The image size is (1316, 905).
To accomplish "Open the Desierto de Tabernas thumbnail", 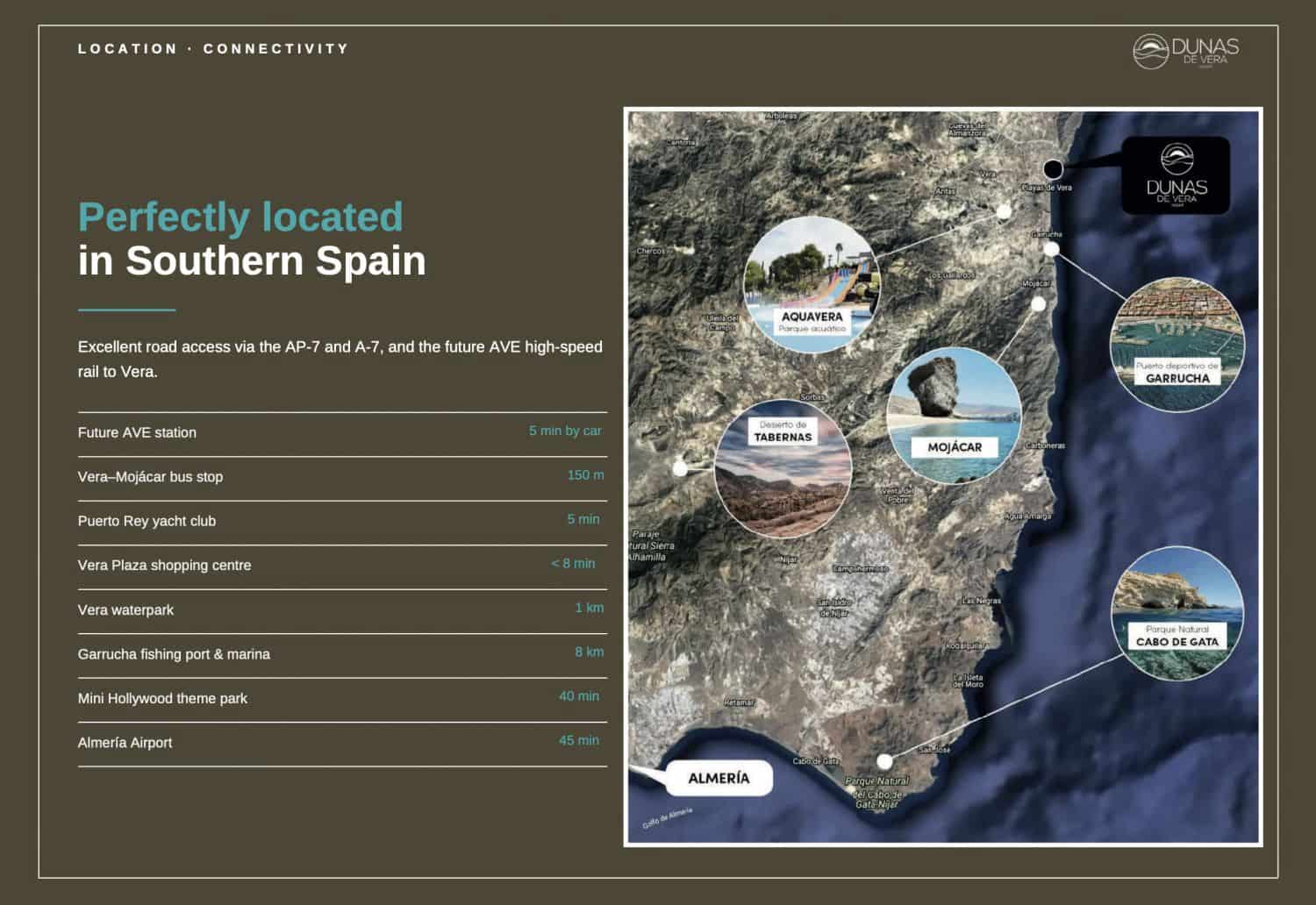I will point(783,469).
